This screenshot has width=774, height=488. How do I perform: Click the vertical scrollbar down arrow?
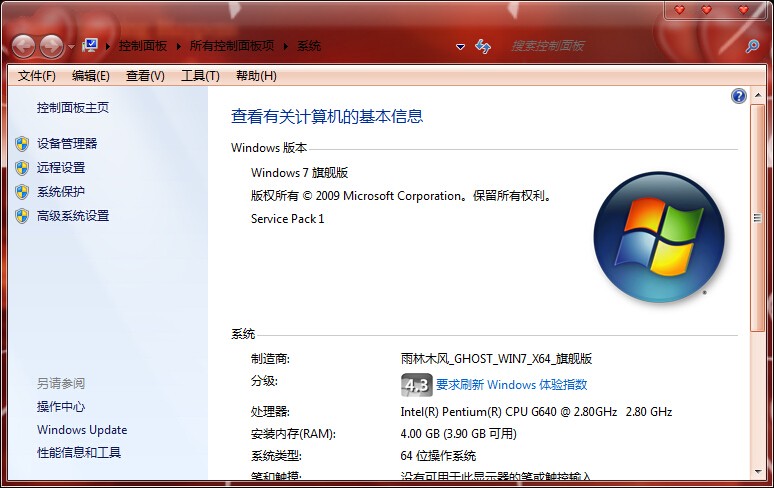(x=758, y=472)
